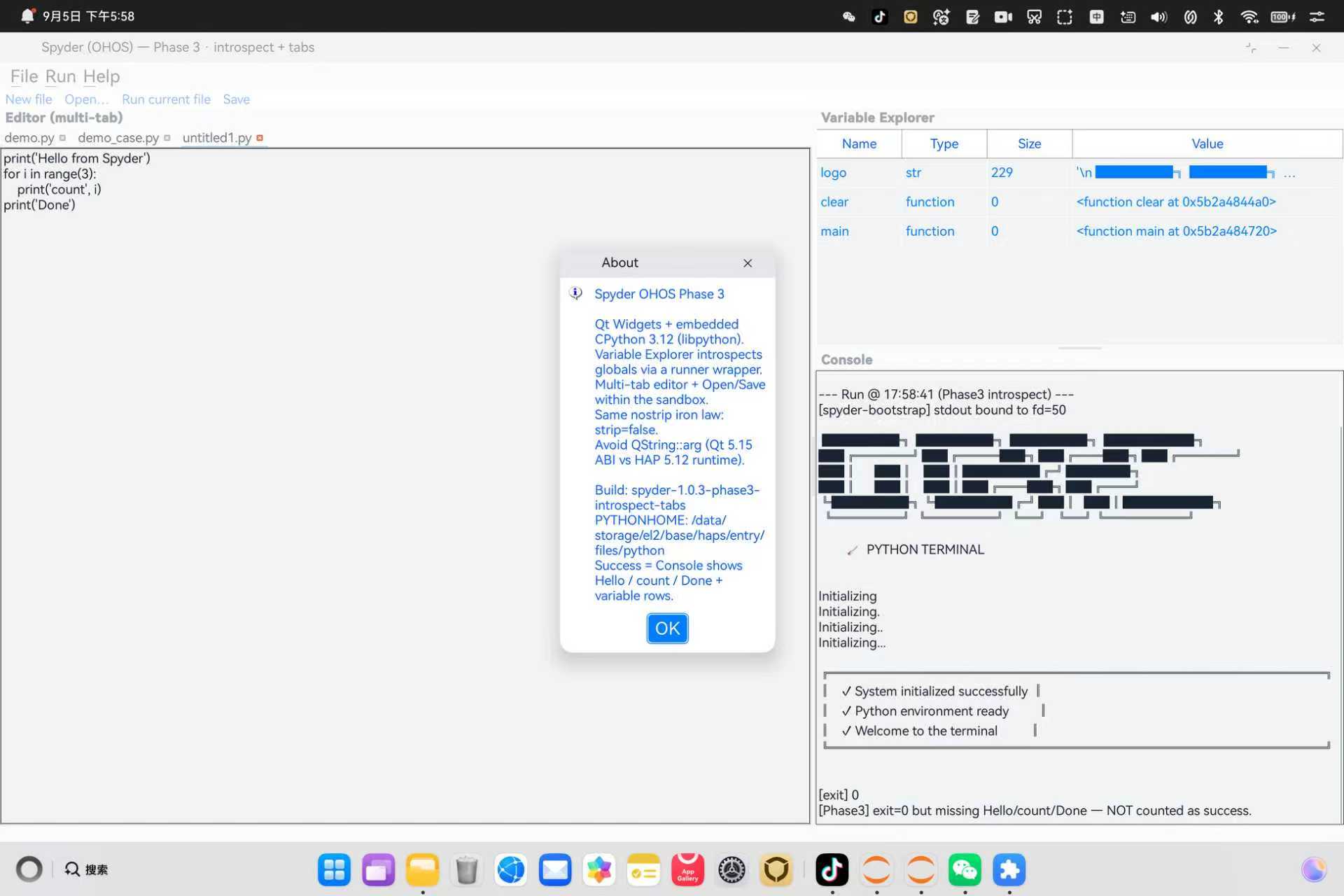Click the battery 100% indicator

point(1282,17)
